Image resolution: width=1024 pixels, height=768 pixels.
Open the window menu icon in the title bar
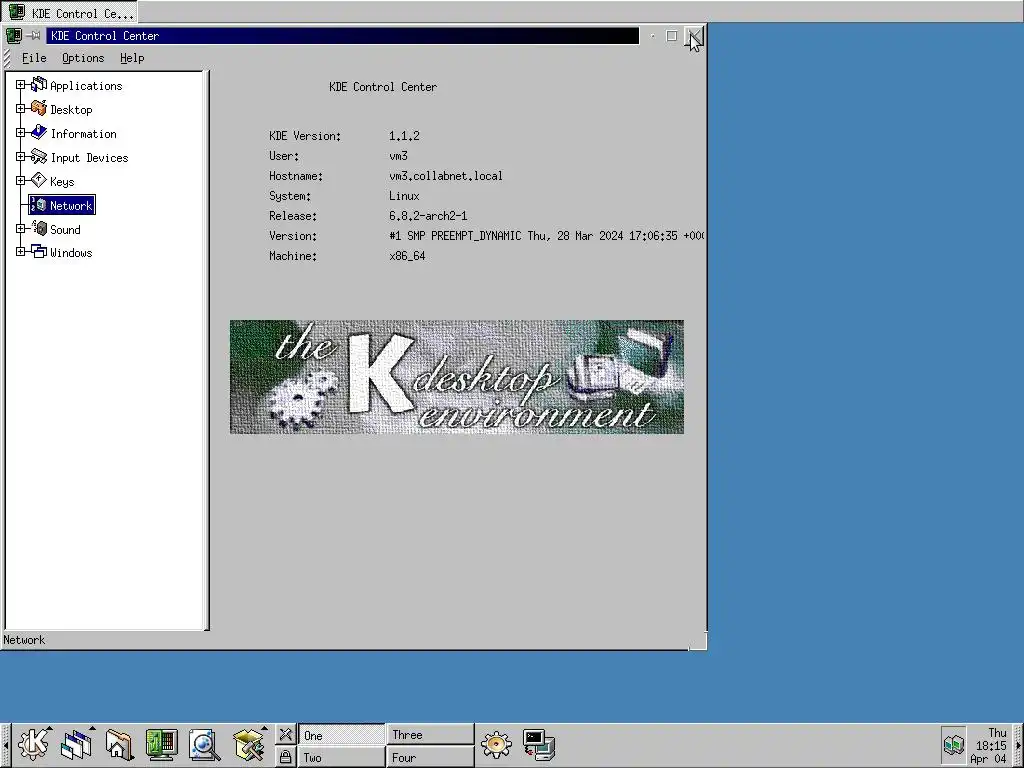point(14,35)
